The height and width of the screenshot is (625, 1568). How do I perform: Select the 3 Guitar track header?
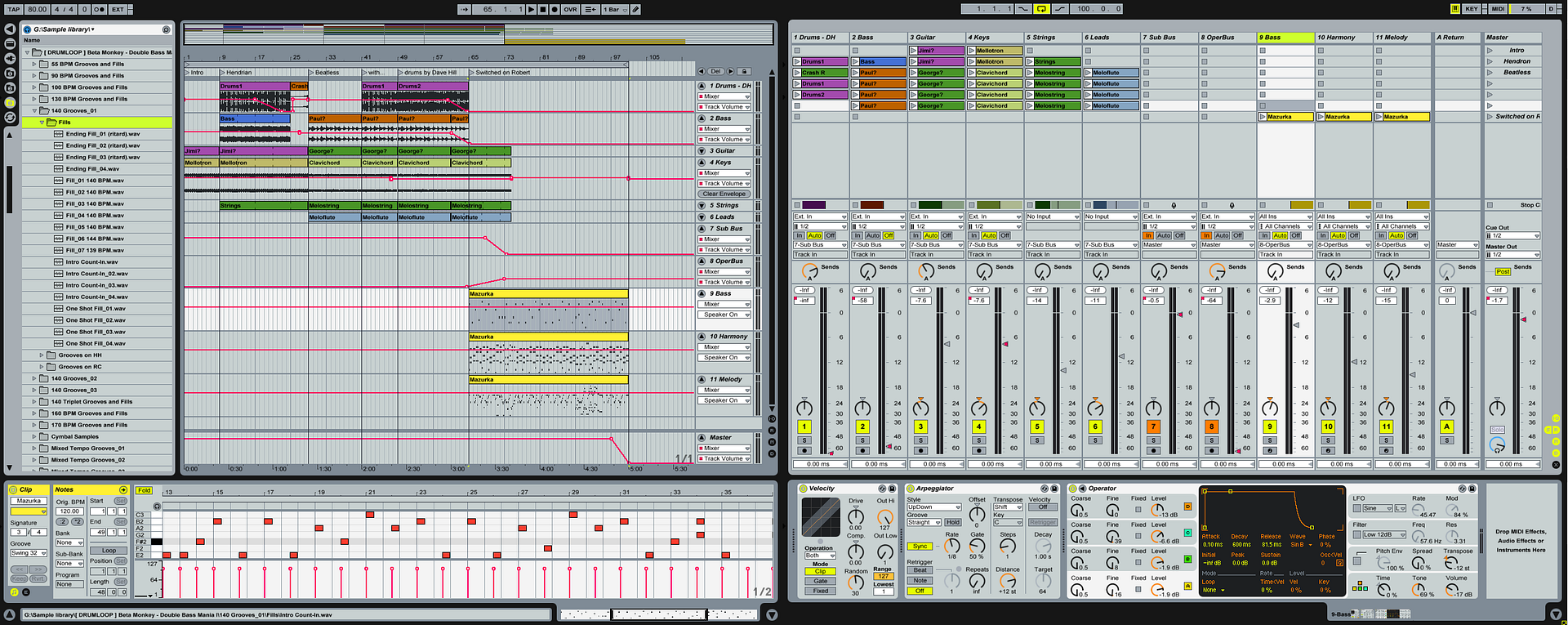[937, 38]
